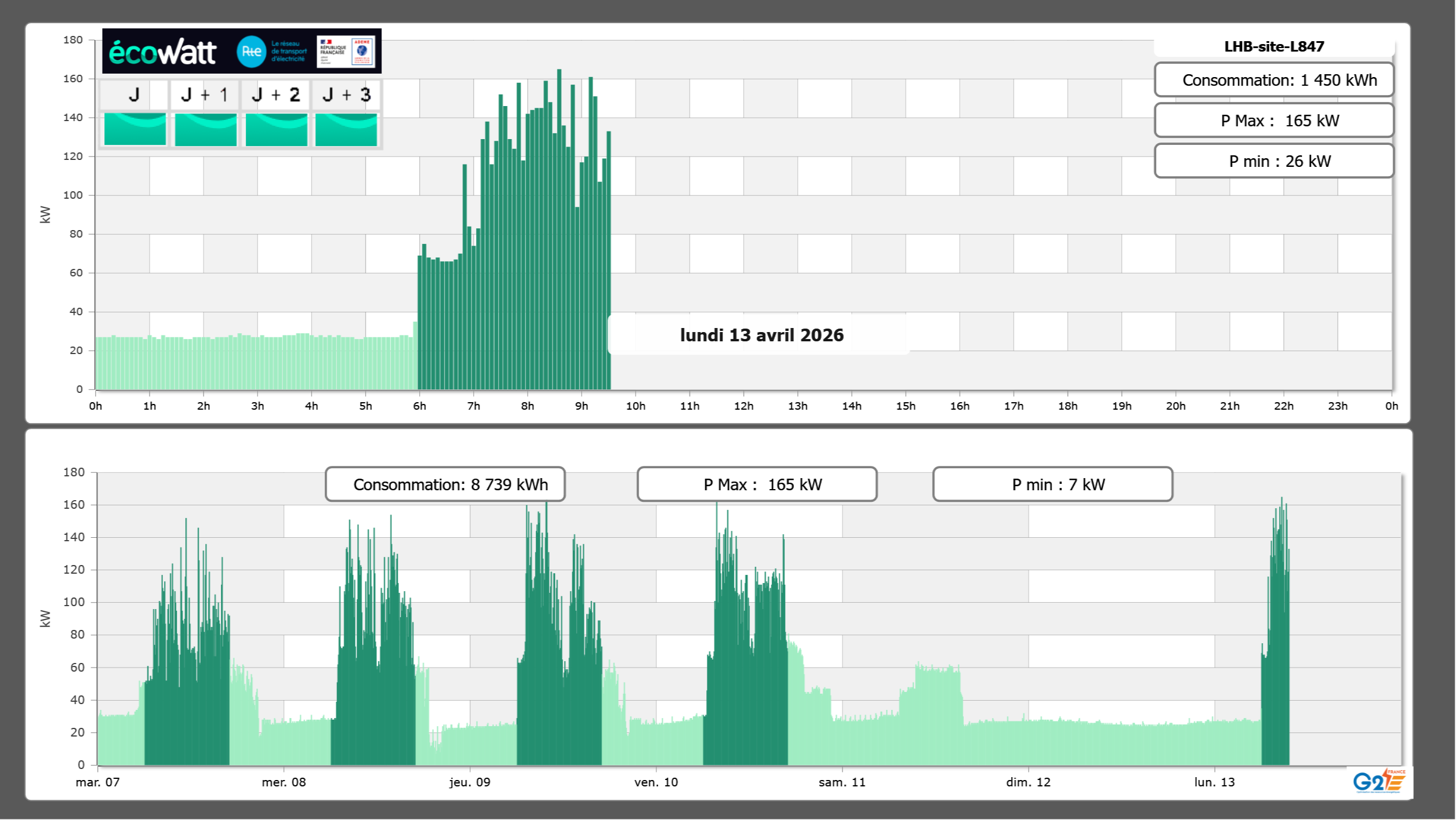The width and height of the screenshot is (1456, 820).
Task: Click the Consommation: 1 450 kWh box
Action: point(1273,80)
